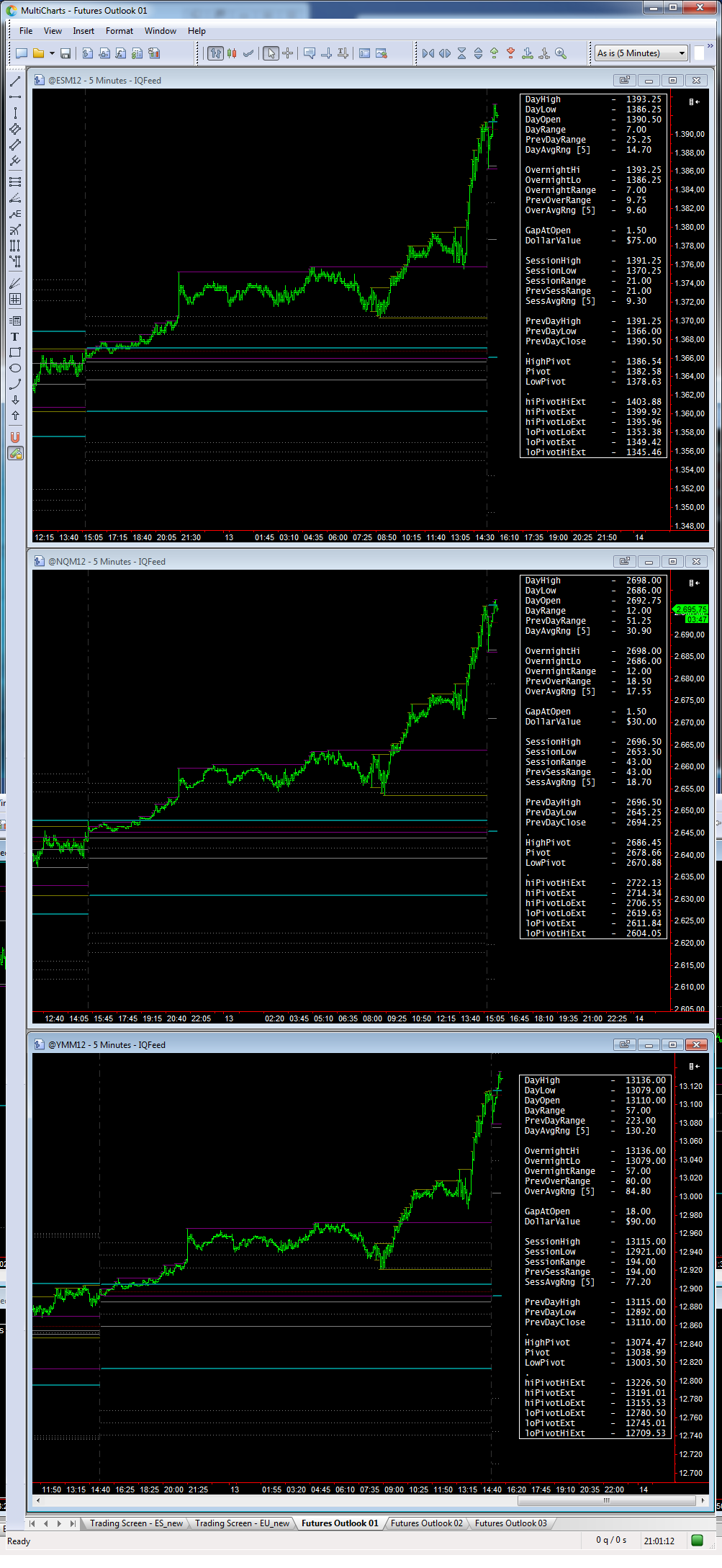Select the Andrews Pitchfork drawing tool
The width and height of the screenshot is (722, 1568).
(x=15, y=161)
